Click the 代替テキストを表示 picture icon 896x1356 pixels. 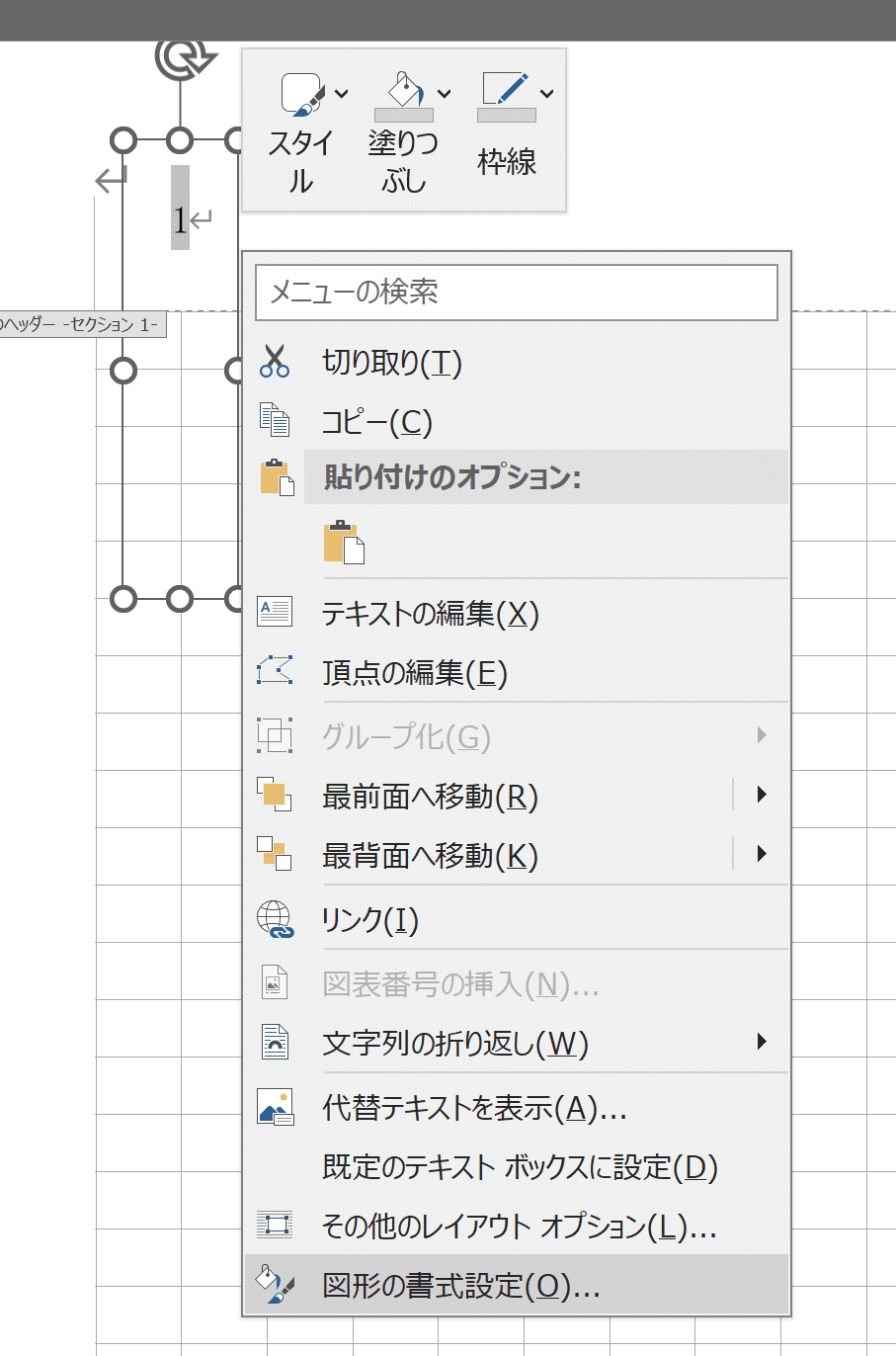275,1107
